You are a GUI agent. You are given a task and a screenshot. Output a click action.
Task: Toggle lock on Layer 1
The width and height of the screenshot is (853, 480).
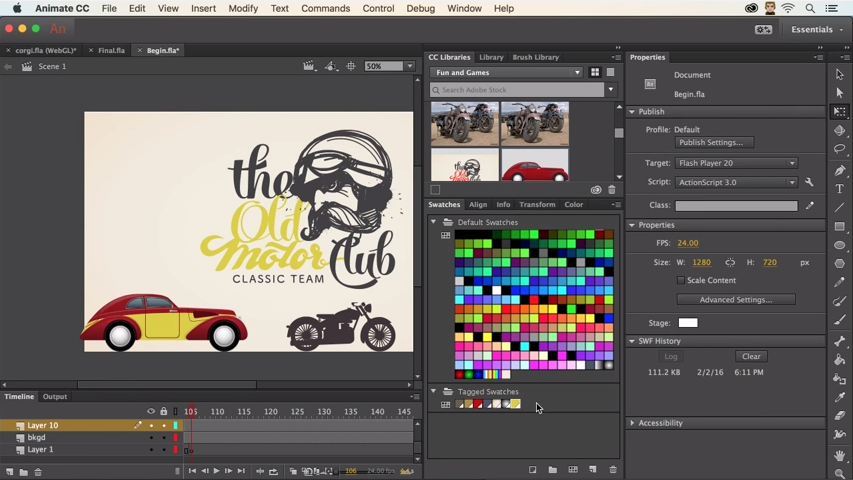(x=164, y=450)
